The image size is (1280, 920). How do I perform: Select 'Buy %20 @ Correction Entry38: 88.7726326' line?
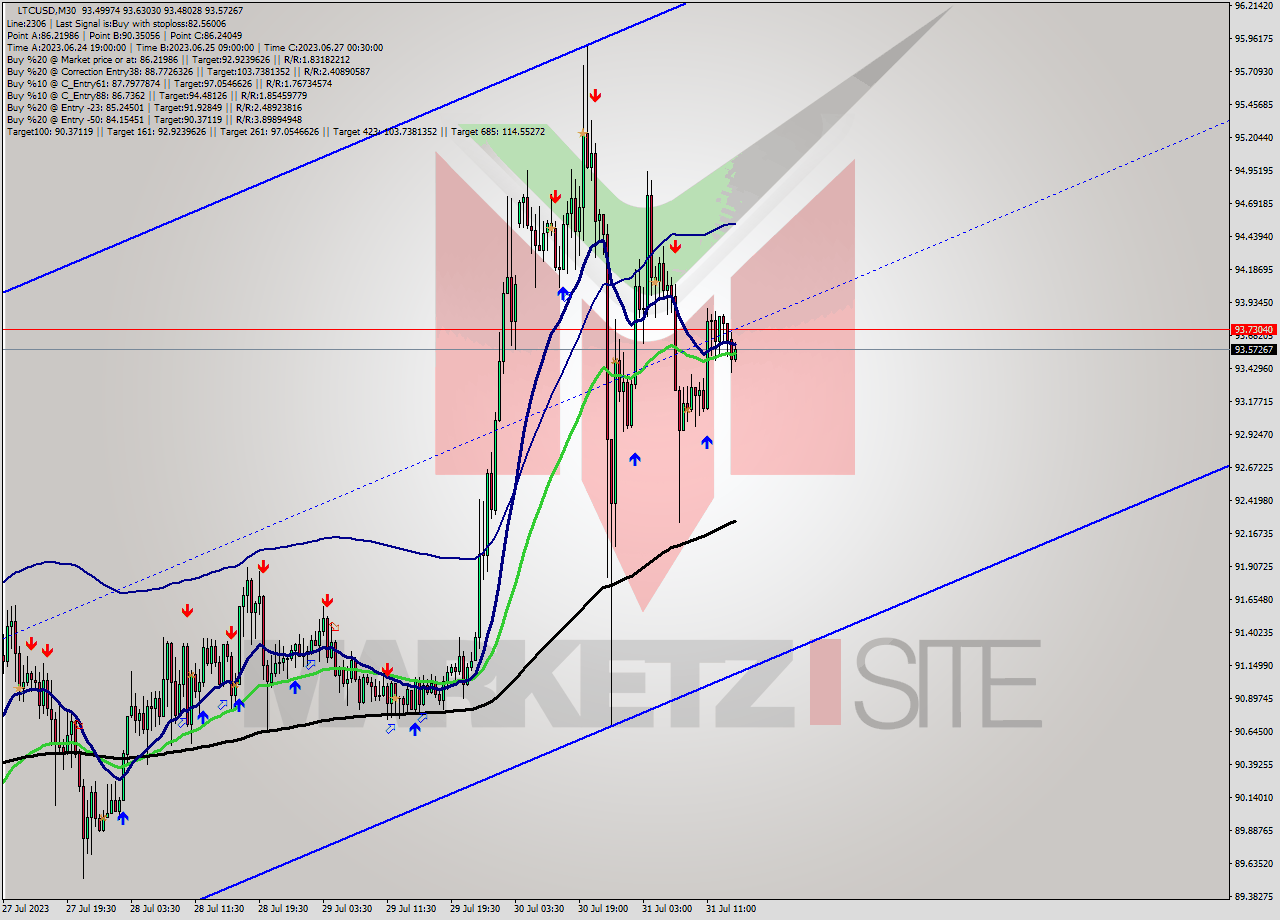pyautogui.click(x=188, y=71)
